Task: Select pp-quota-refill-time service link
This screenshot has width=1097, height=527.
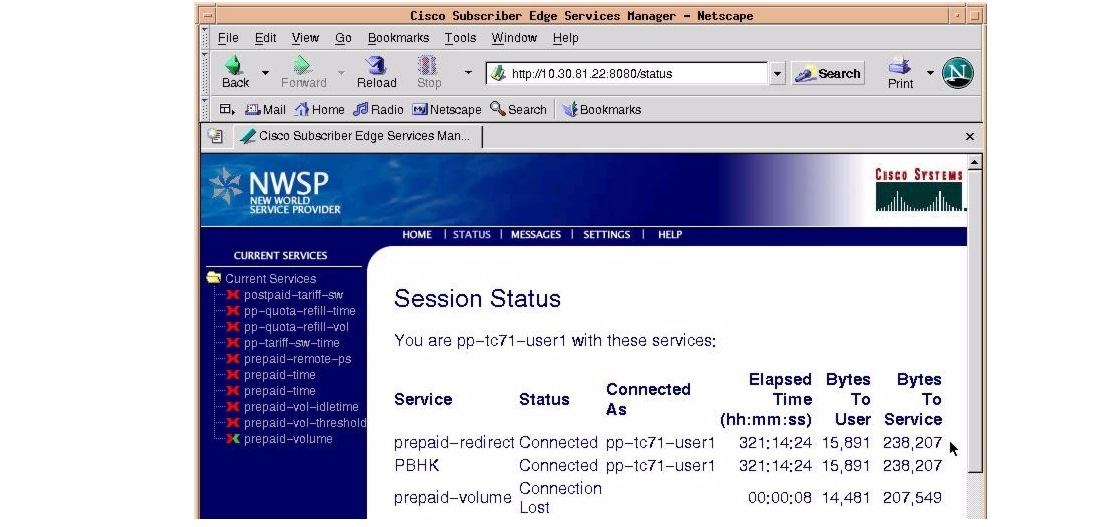Action: 299,311
